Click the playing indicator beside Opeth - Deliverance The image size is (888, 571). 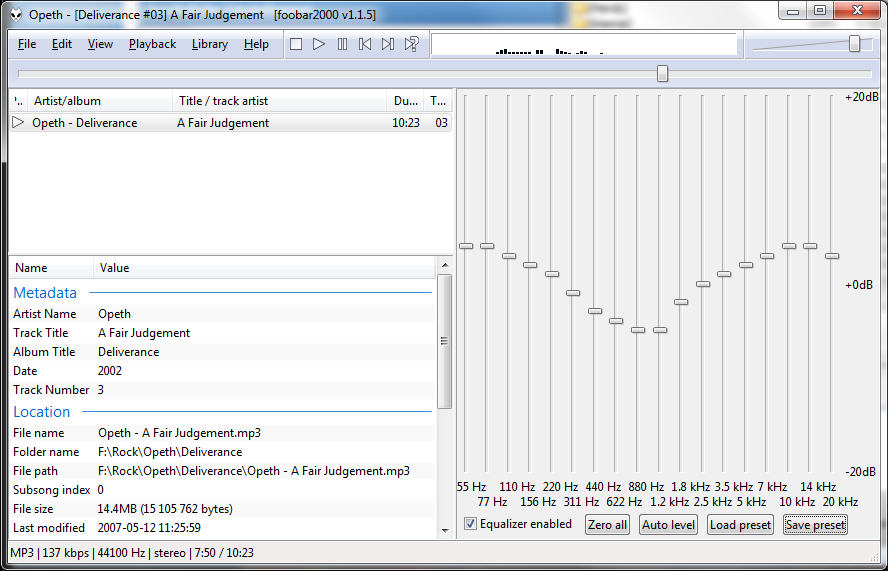(x=18, y=122)
